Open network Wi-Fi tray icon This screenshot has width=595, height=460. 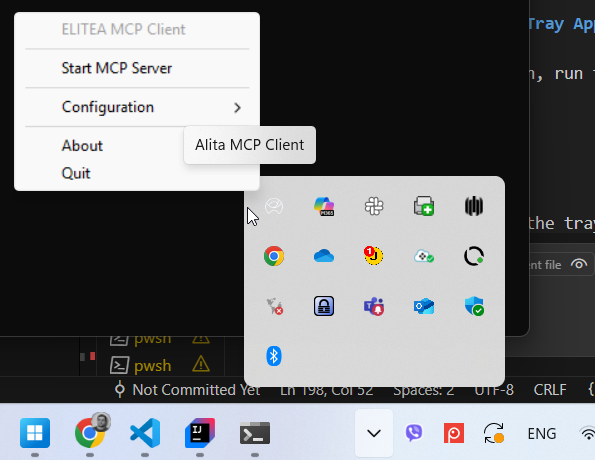coord(587,433)
